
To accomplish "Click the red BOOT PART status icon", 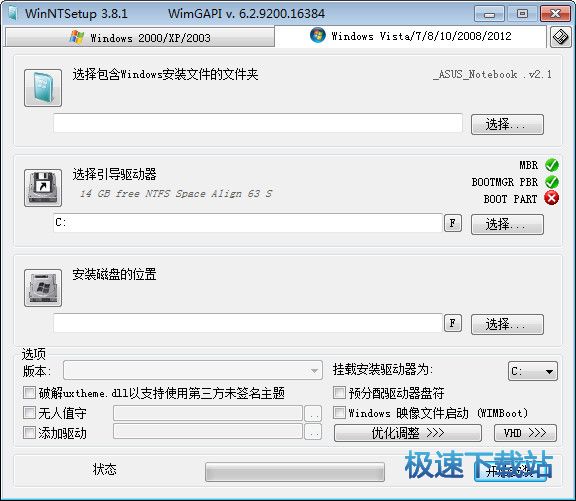I will 551,198.
